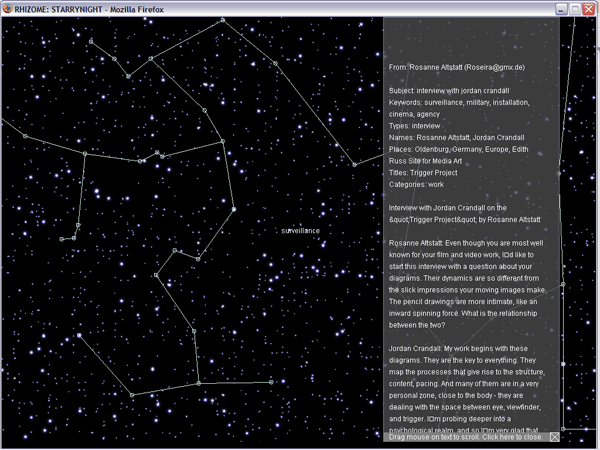
Task: Click the 'Places: Oldenburg, Germany, Europe, Edith' line
Action: click(458, 149)
